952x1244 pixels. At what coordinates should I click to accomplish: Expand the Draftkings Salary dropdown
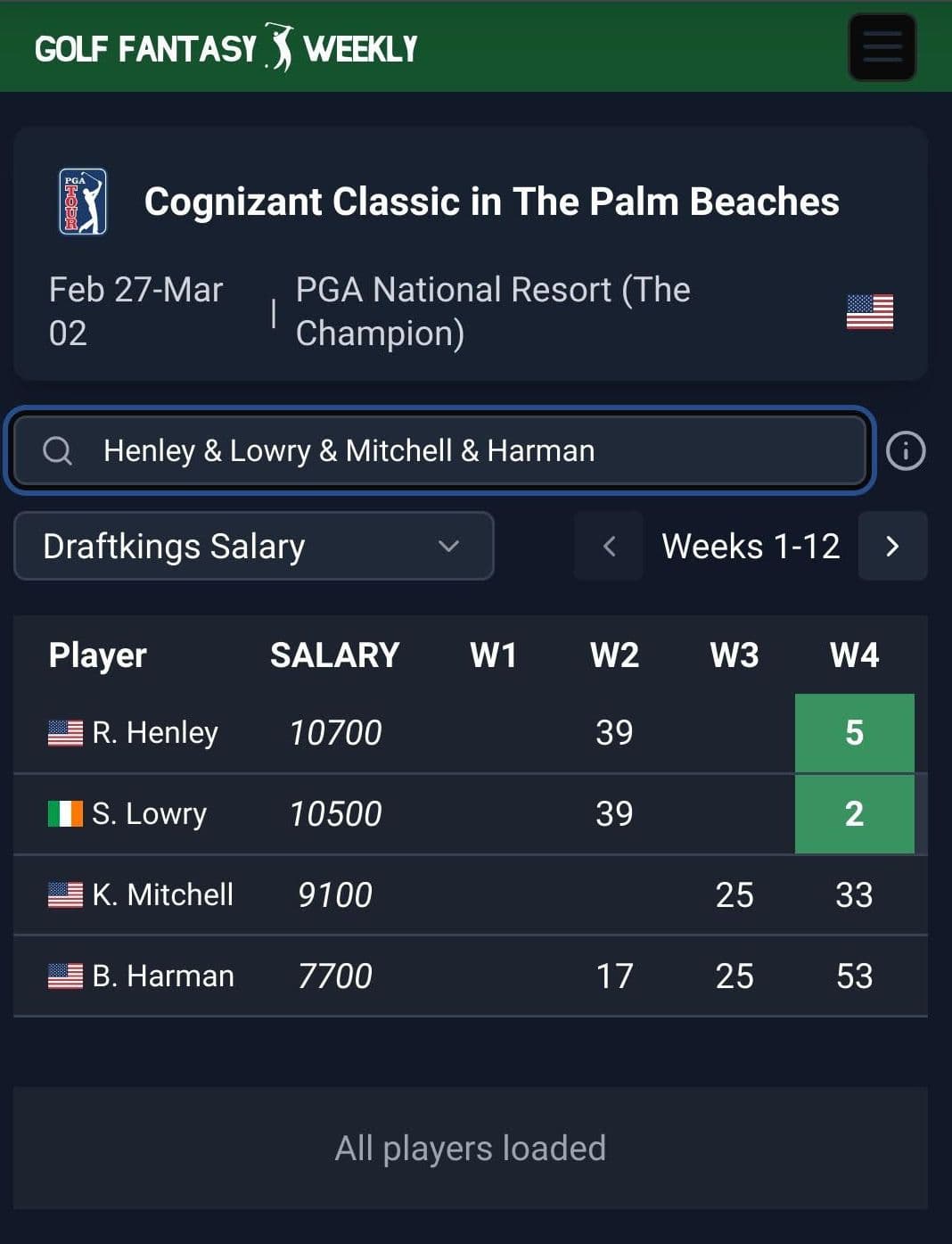pyautogui.click(x=254, y=546)
